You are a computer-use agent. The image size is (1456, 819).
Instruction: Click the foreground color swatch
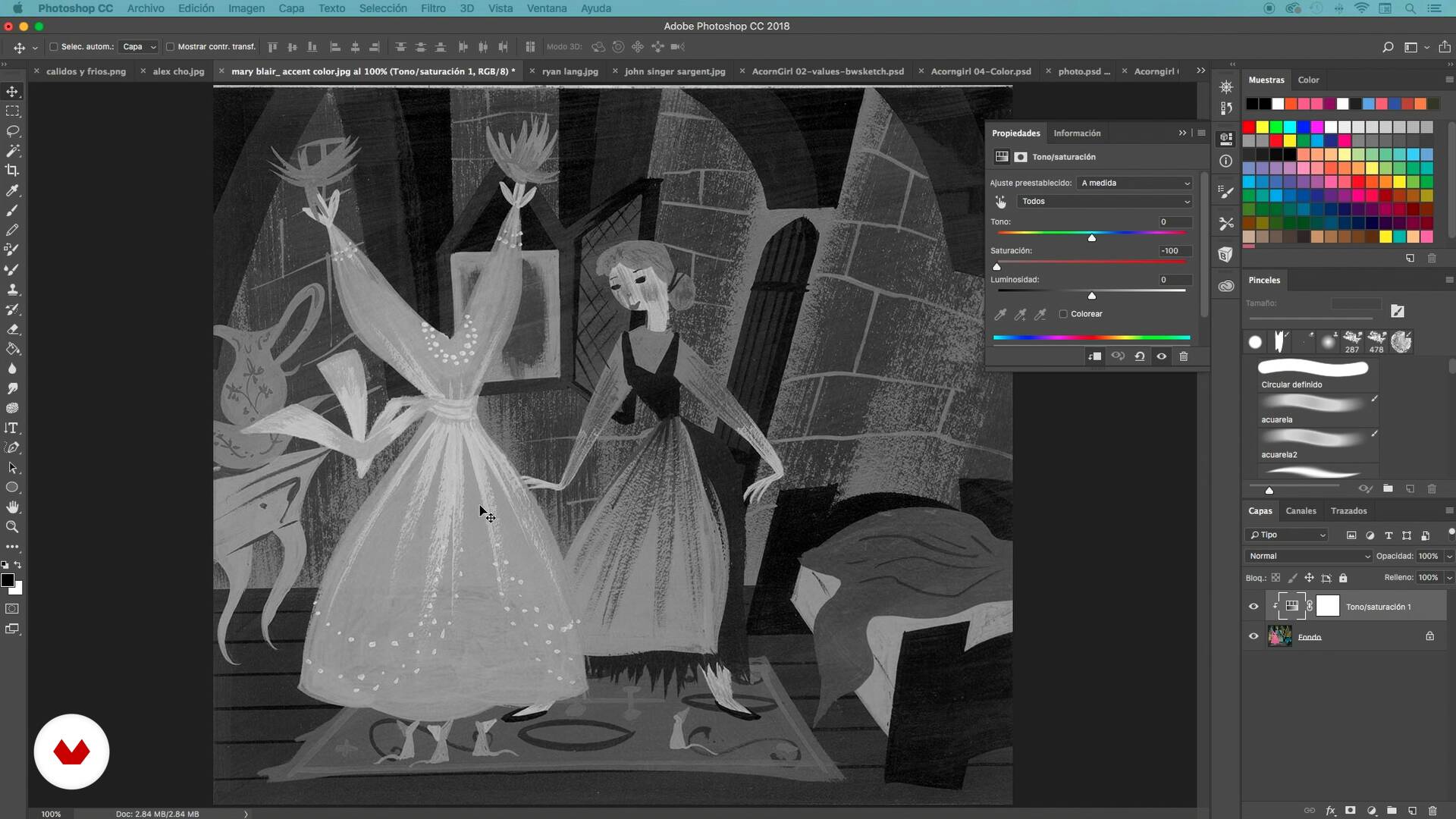8,580
